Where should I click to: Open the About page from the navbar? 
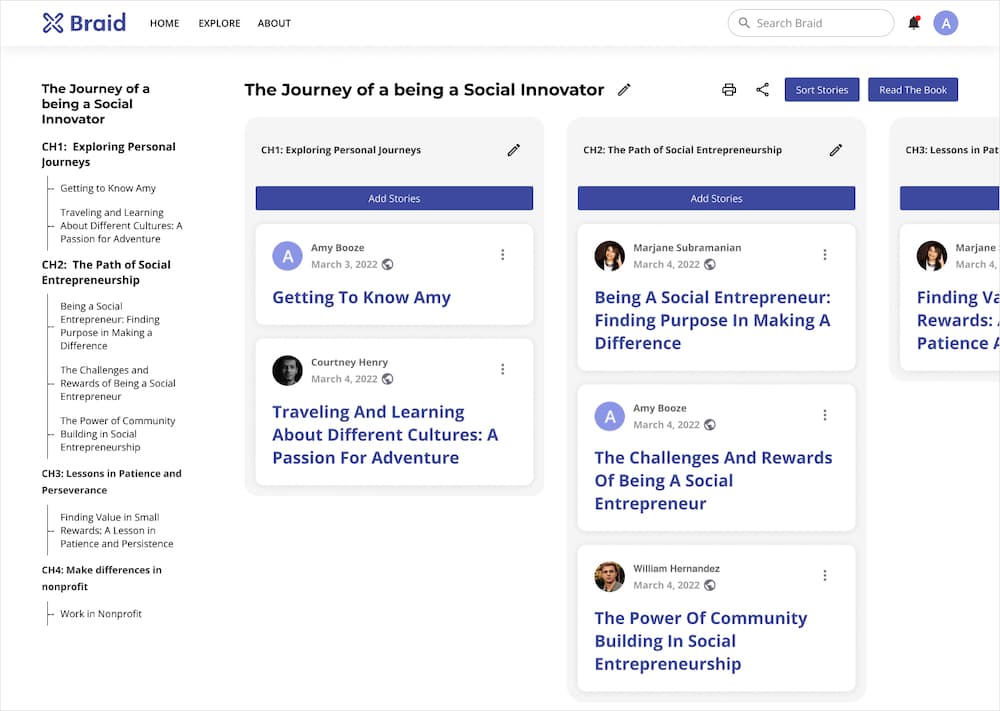[x=274, y=23]
